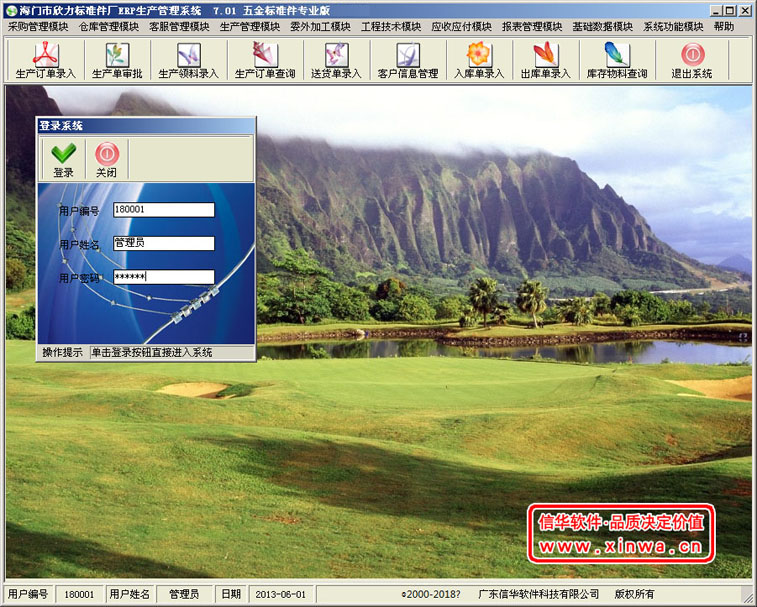Click status bar 管理员 user name value

(x=184, y=594)
